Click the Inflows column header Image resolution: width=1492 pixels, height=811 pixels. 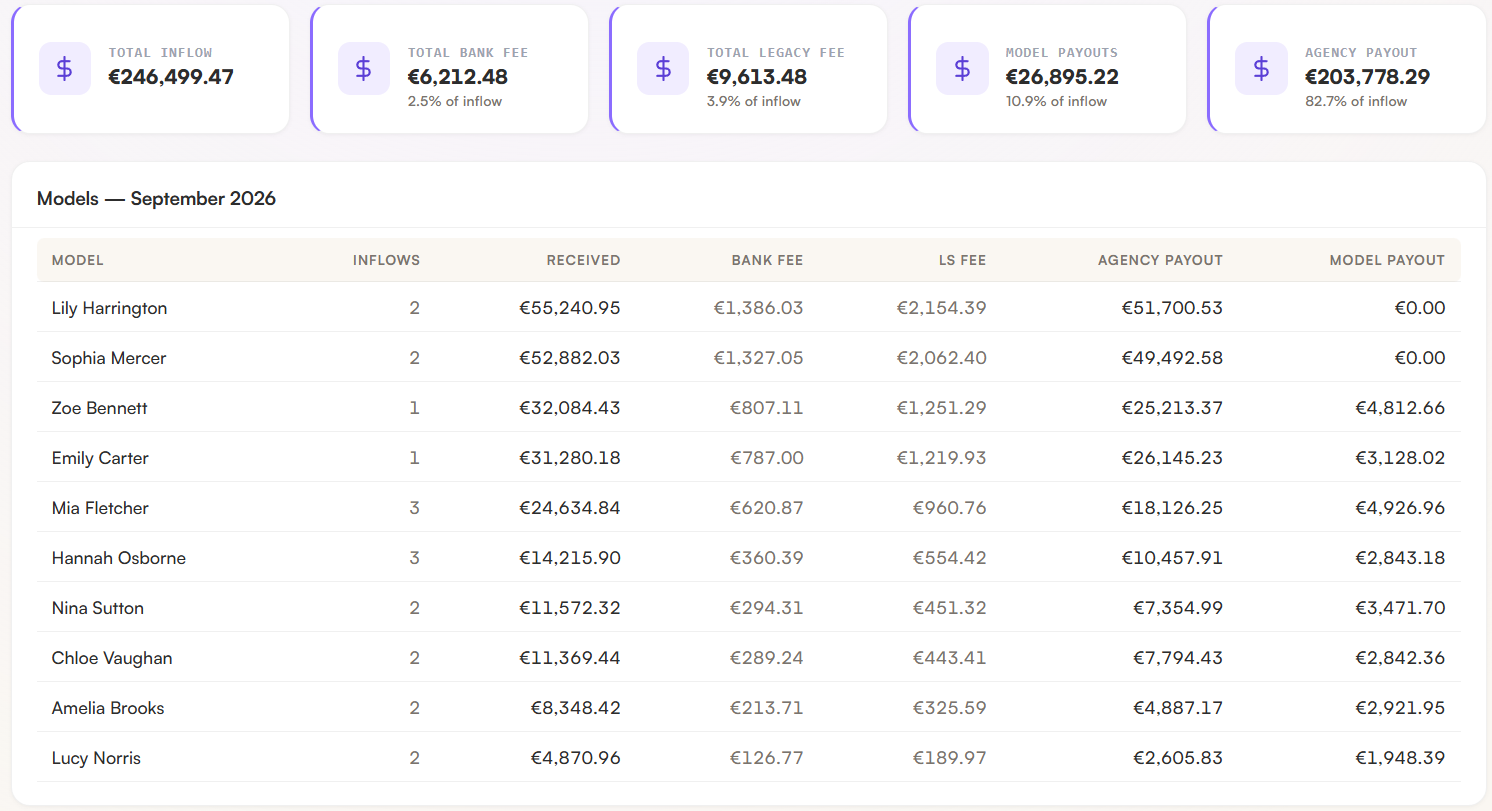click(x=386, y=260)
